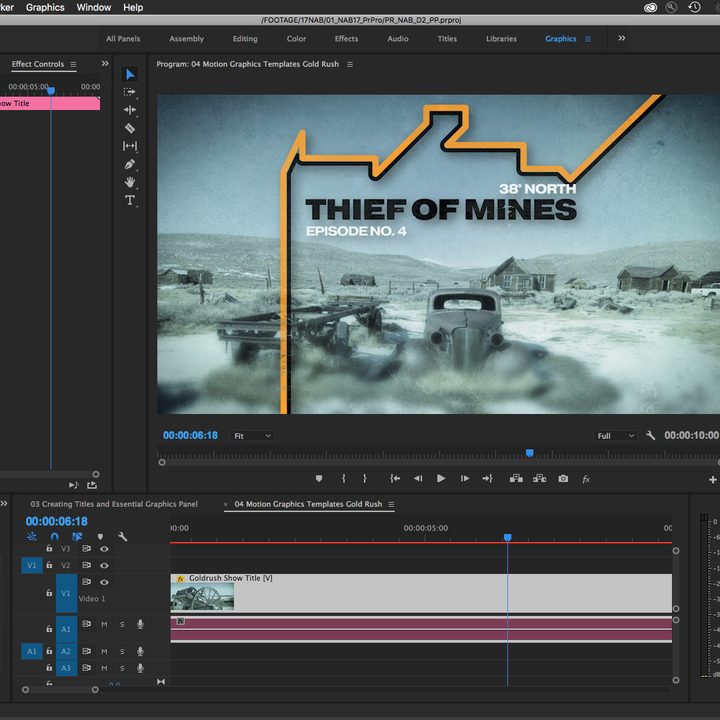Add a marker in Program monitor

[x=319, y=478]
